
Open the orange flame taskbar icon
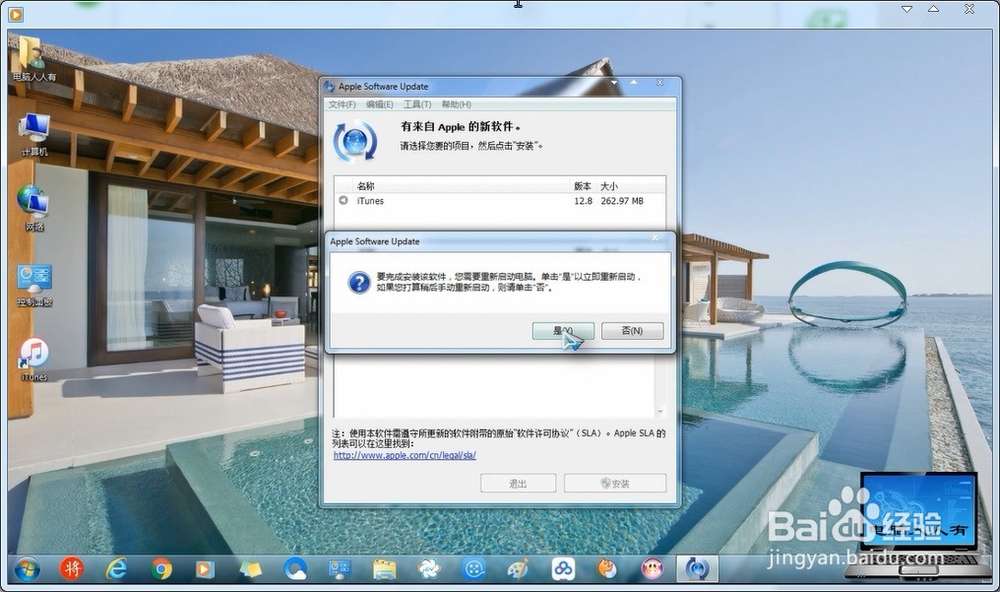point(607,568)
